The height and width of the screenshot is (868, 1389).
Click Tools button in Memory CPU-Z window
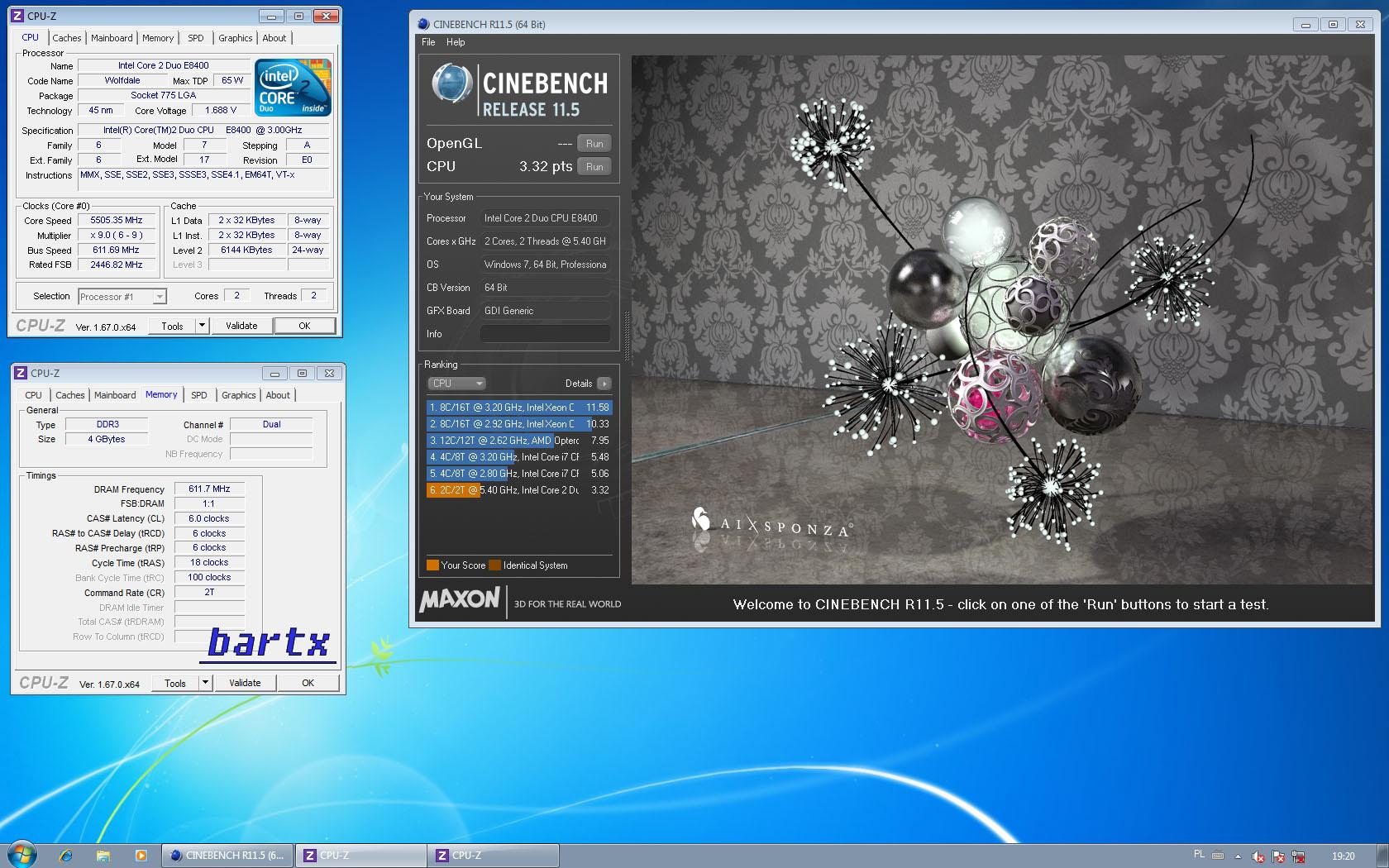pos(175,683)
